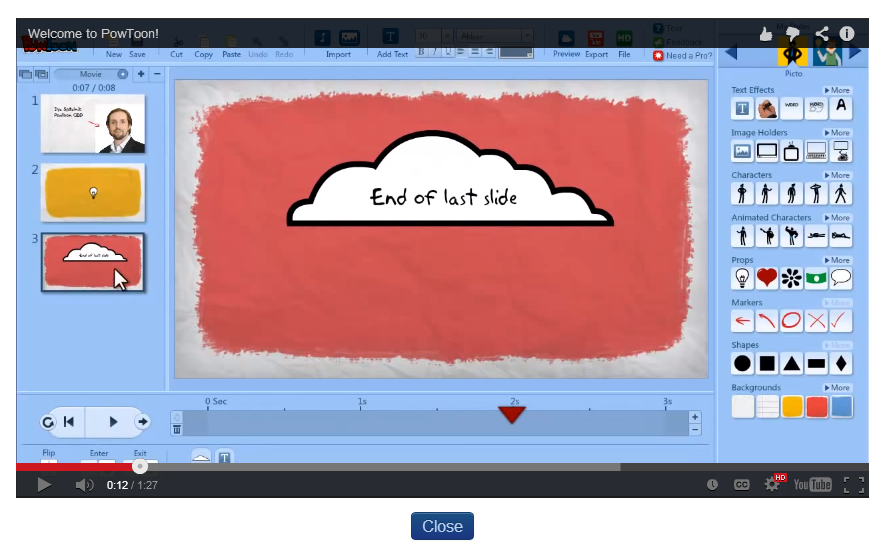Click the PowToon editor play button

[x=113, y=421]
